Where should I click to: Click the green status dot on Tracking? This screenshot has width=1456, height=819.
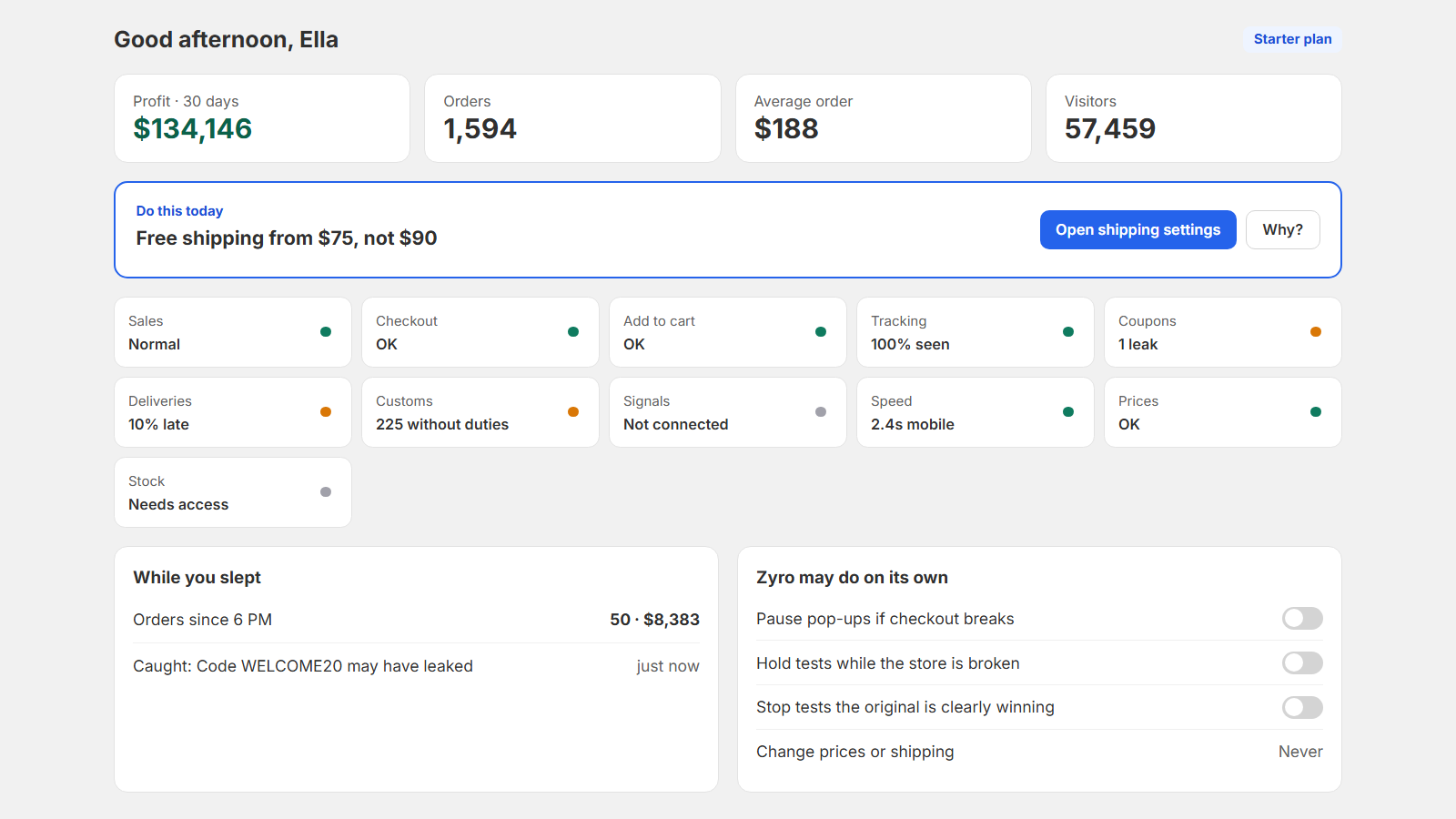1068,332
